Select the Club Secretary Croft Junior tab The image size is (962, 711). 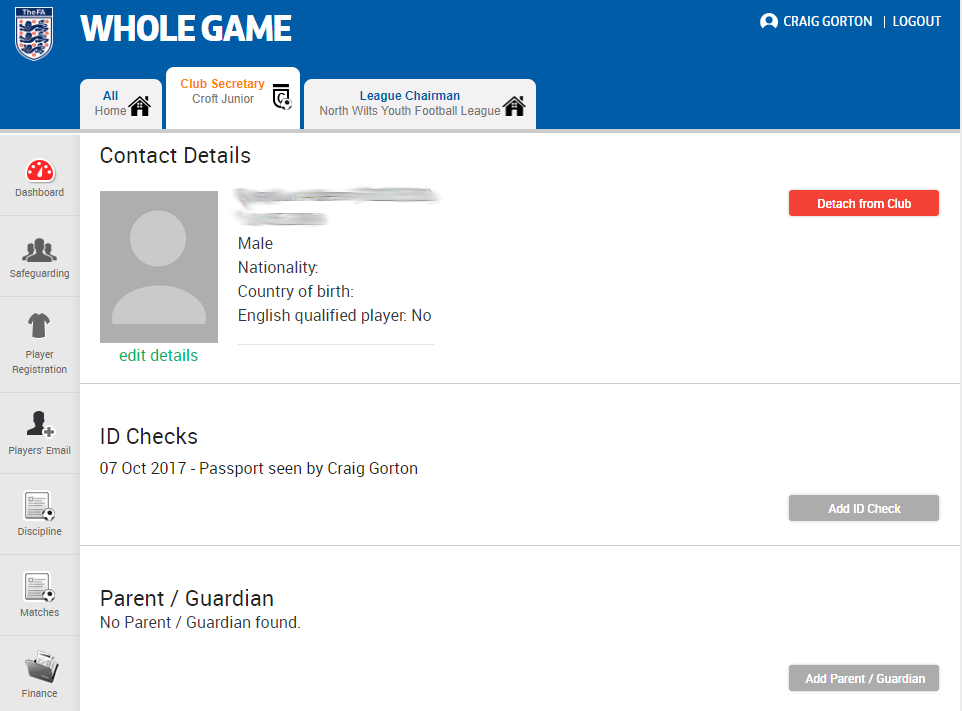point(233,98)
